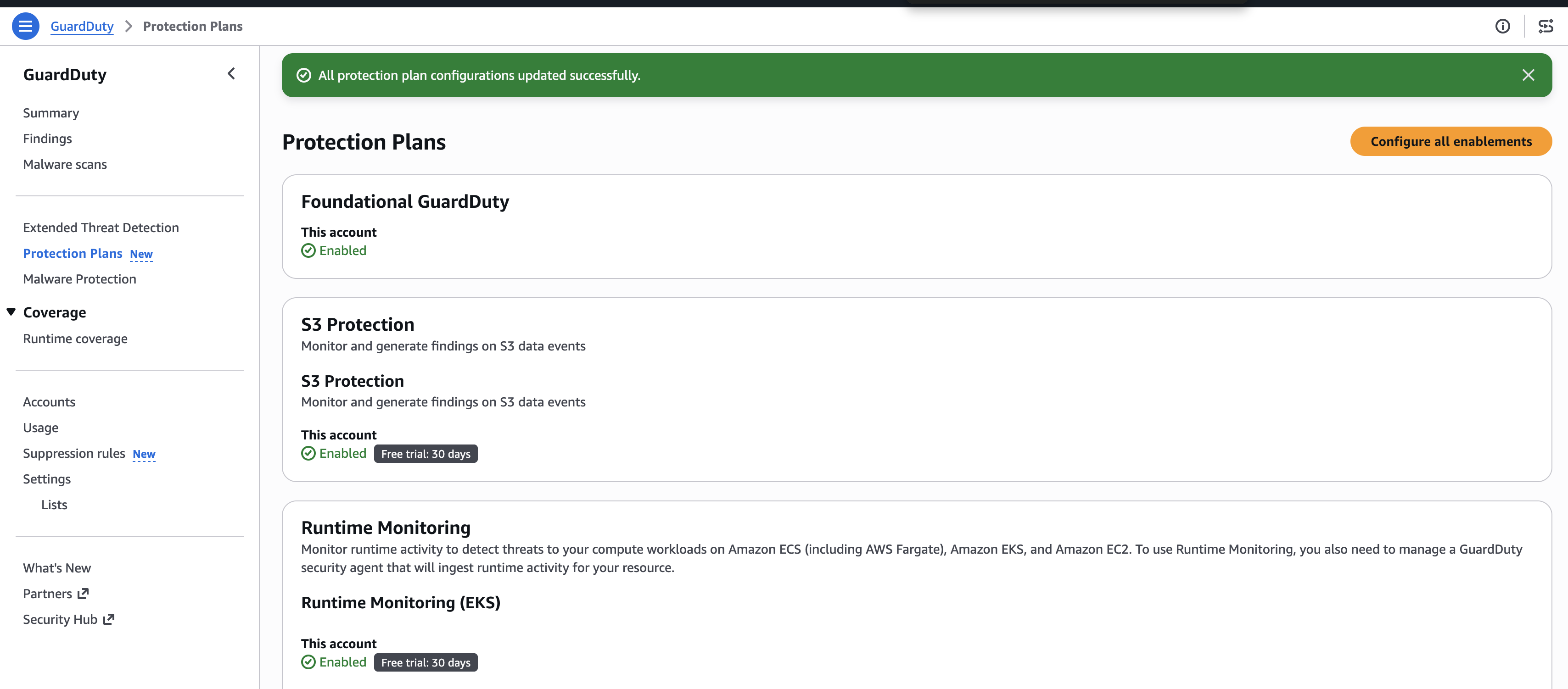
Task: Dismiss the green success notification
Action: (1528, 75)
